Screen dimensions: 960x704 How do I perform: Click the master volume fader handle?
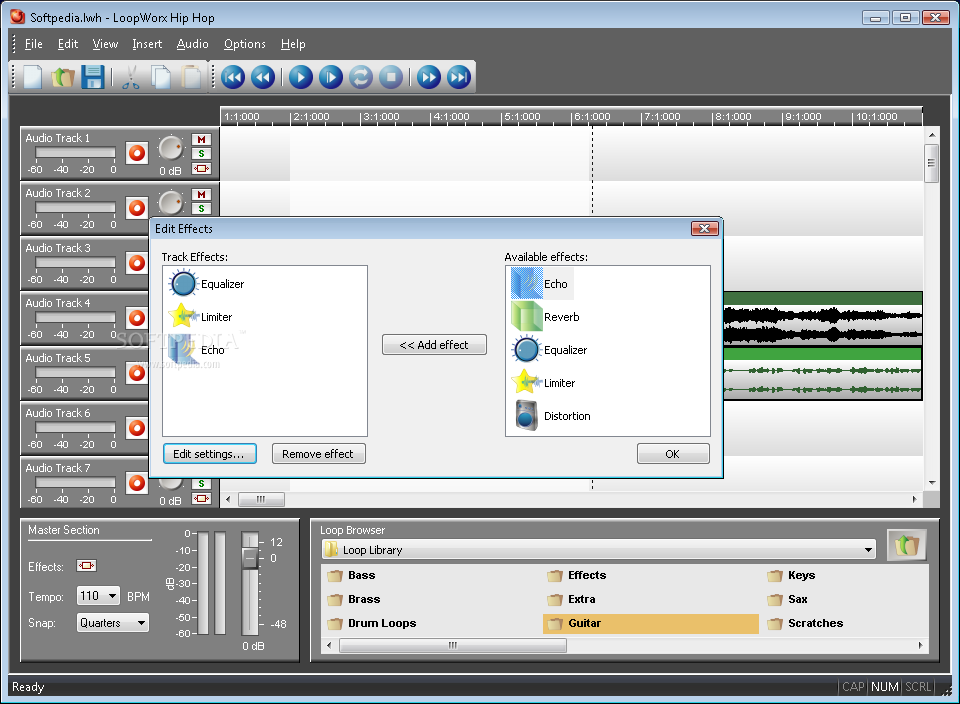(250, 557)
